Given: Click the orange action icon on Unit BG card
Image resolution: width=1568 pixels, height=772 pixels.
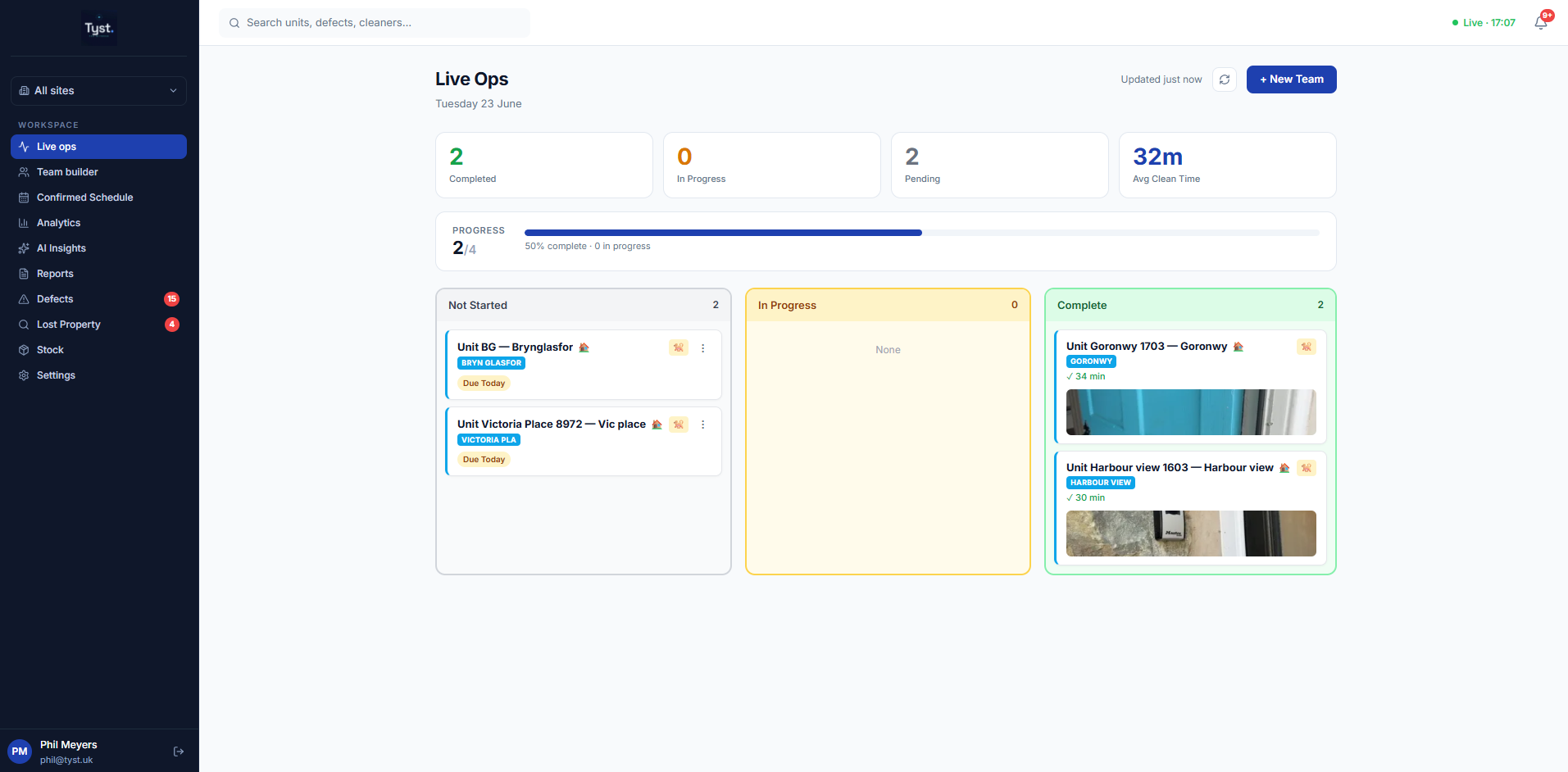Looking at the screenshot, I should [678, 347].
